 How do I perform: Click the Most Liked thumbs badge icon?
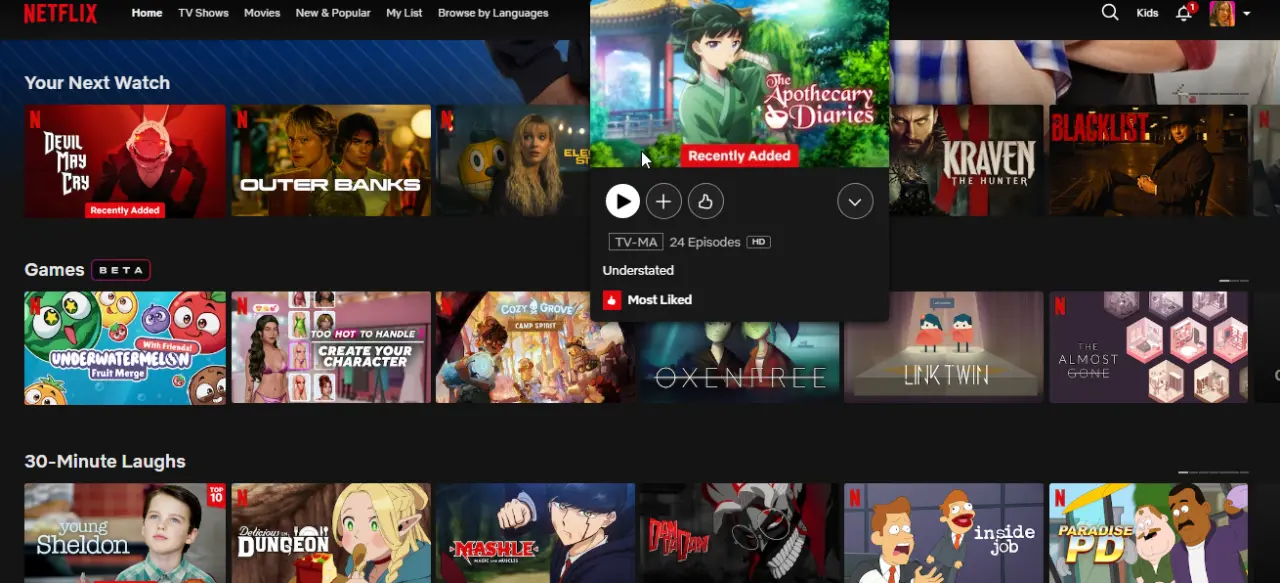click(612, 300)
